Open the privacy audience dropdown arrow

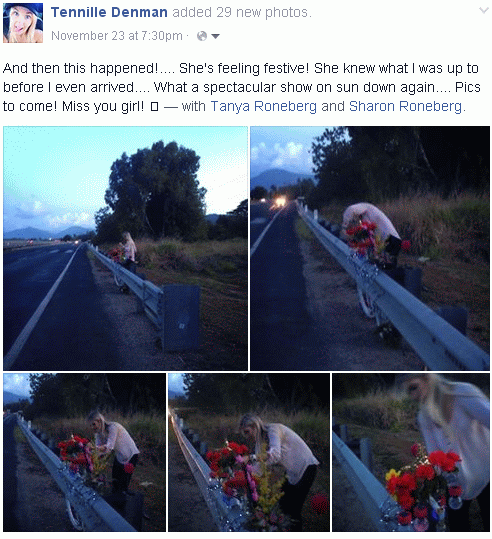pos(215,36)
